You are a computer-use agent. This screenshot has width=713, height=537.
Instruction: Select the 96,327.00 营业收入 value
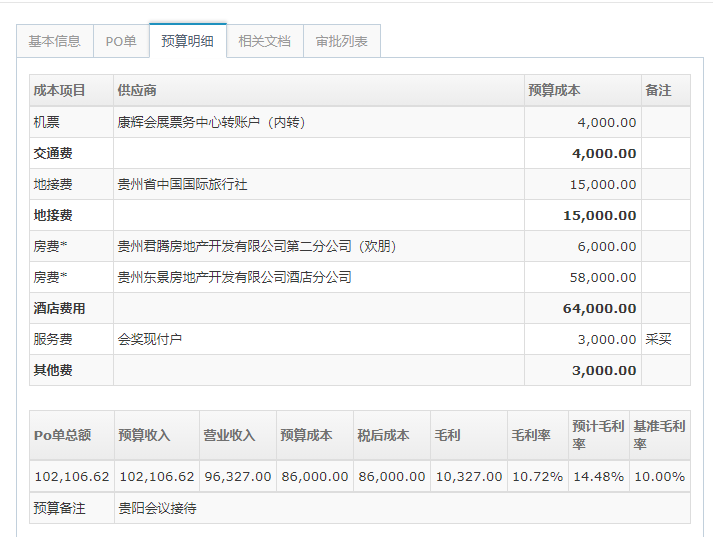[238, 476]
